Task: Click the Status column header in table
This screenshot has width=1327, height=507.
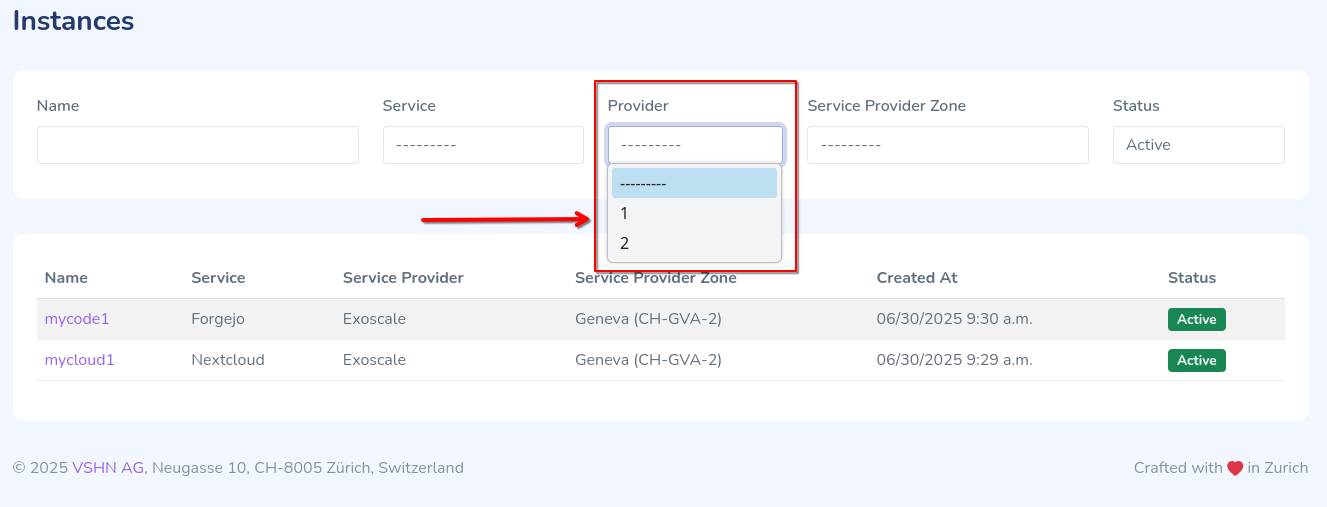Action: pyautogui.click(x=1192, y=278)
